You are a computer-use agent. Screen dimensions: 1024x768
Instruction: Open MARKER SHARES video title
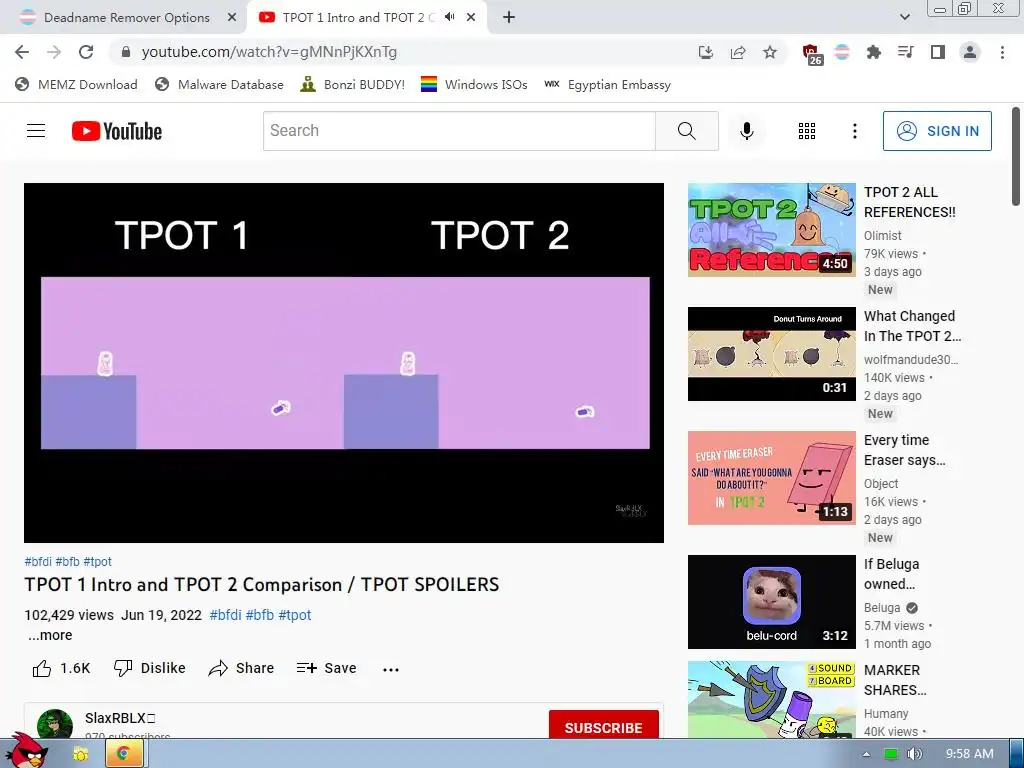tap(895, 680)
